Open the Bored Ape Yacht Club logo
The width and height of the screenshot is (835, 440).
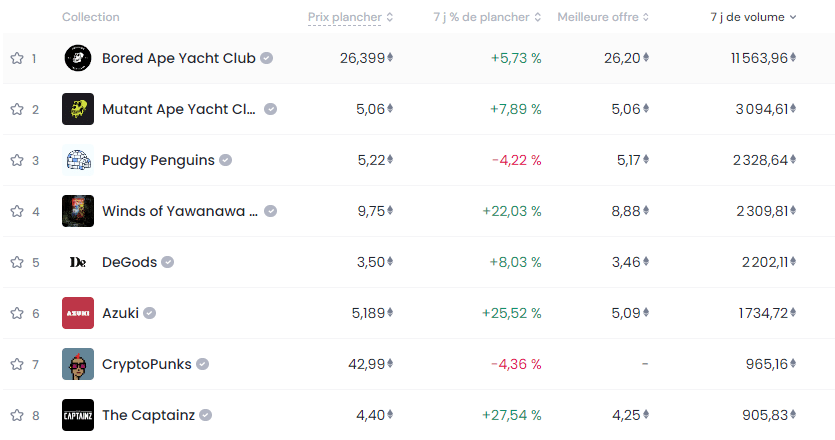78,58
